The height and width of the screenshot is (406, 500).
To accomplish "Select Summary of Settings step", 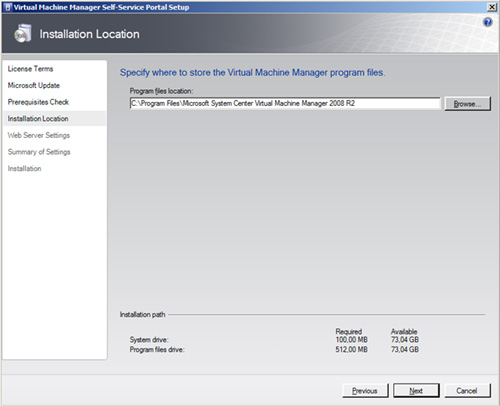I will point(39,152).
